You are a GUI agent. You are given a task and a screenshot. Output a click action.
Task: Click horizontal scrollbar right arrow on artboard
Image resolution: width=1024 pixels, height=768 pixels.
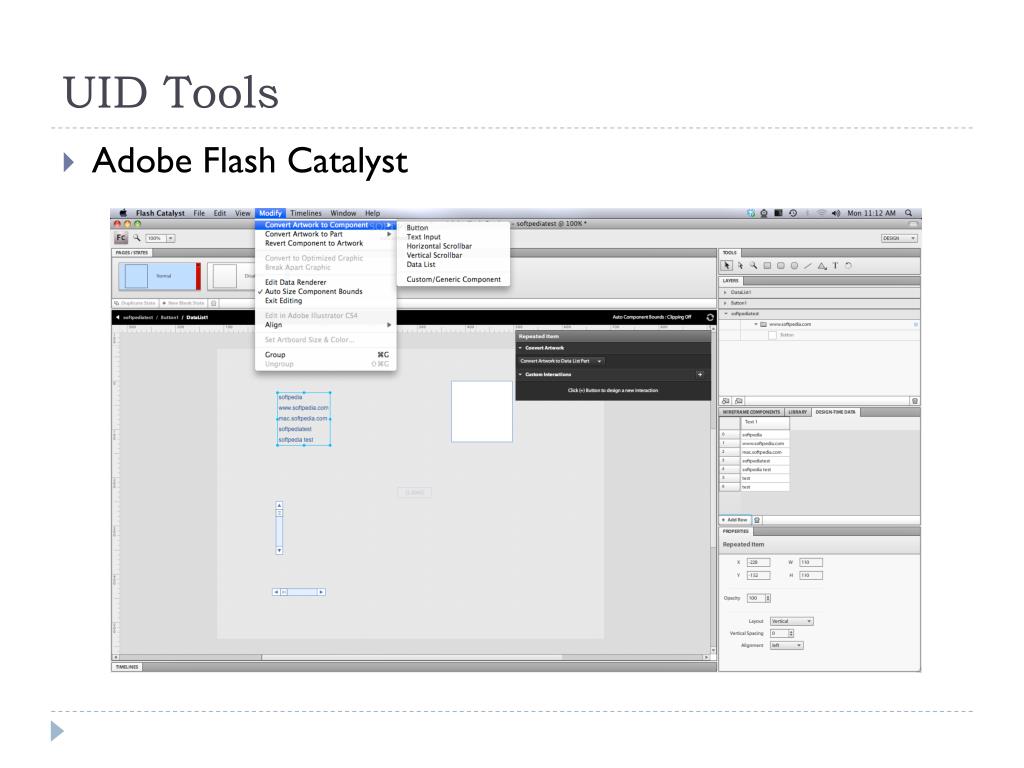[321, 592]
